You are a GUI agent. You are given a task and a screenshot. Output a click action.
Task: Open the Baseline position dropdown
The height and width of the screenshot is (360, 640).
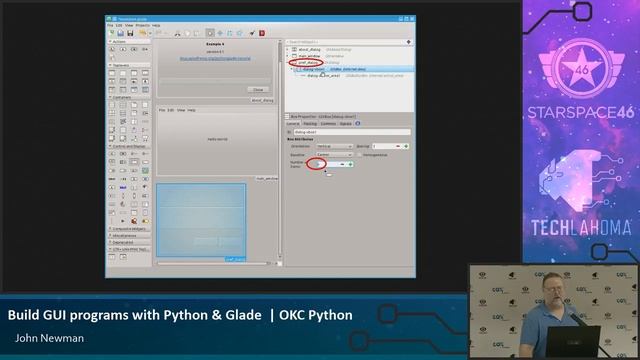tap(334, 155)
